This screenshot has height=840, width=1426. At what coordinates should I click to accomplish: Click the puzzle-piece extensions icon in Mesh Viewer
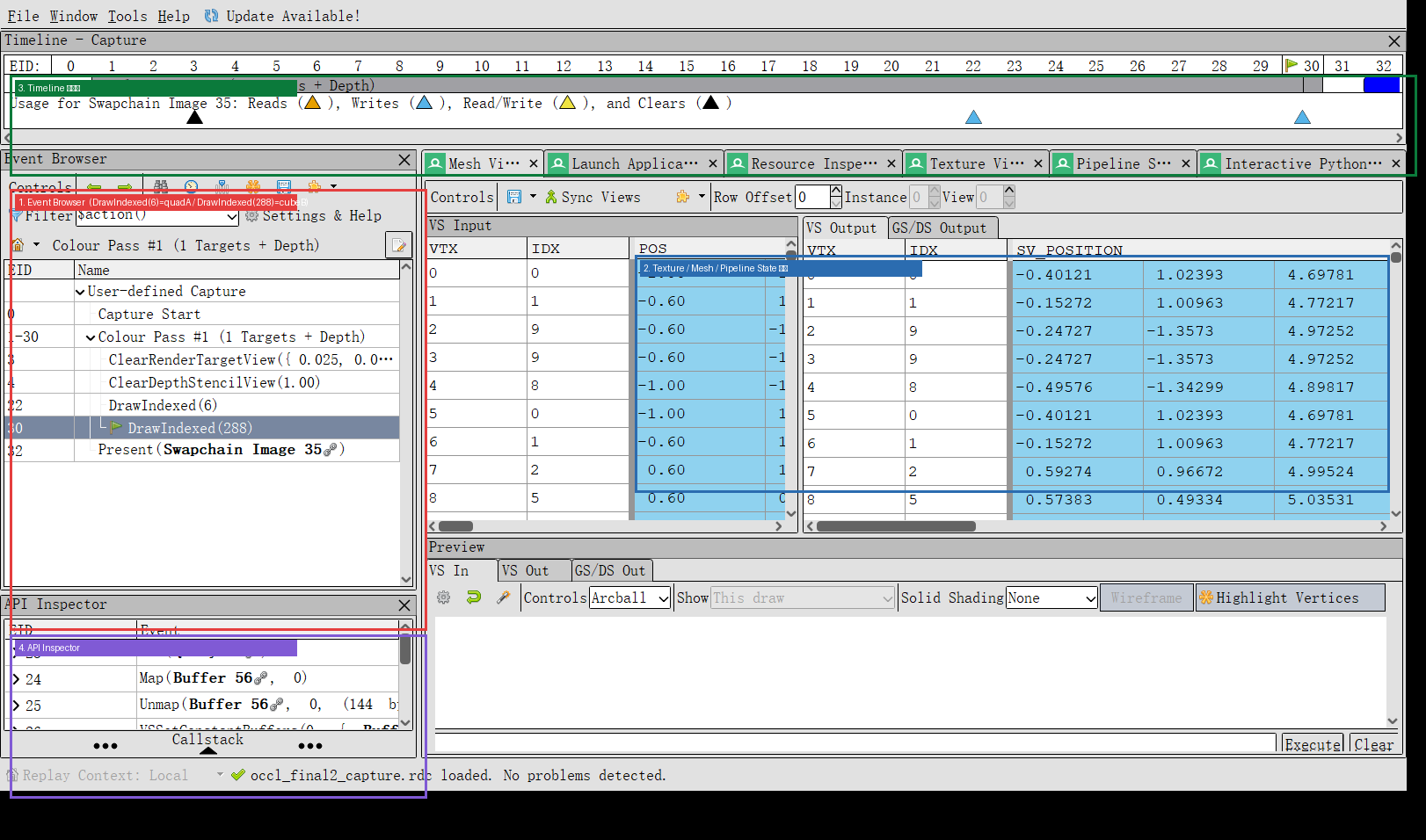682,197
